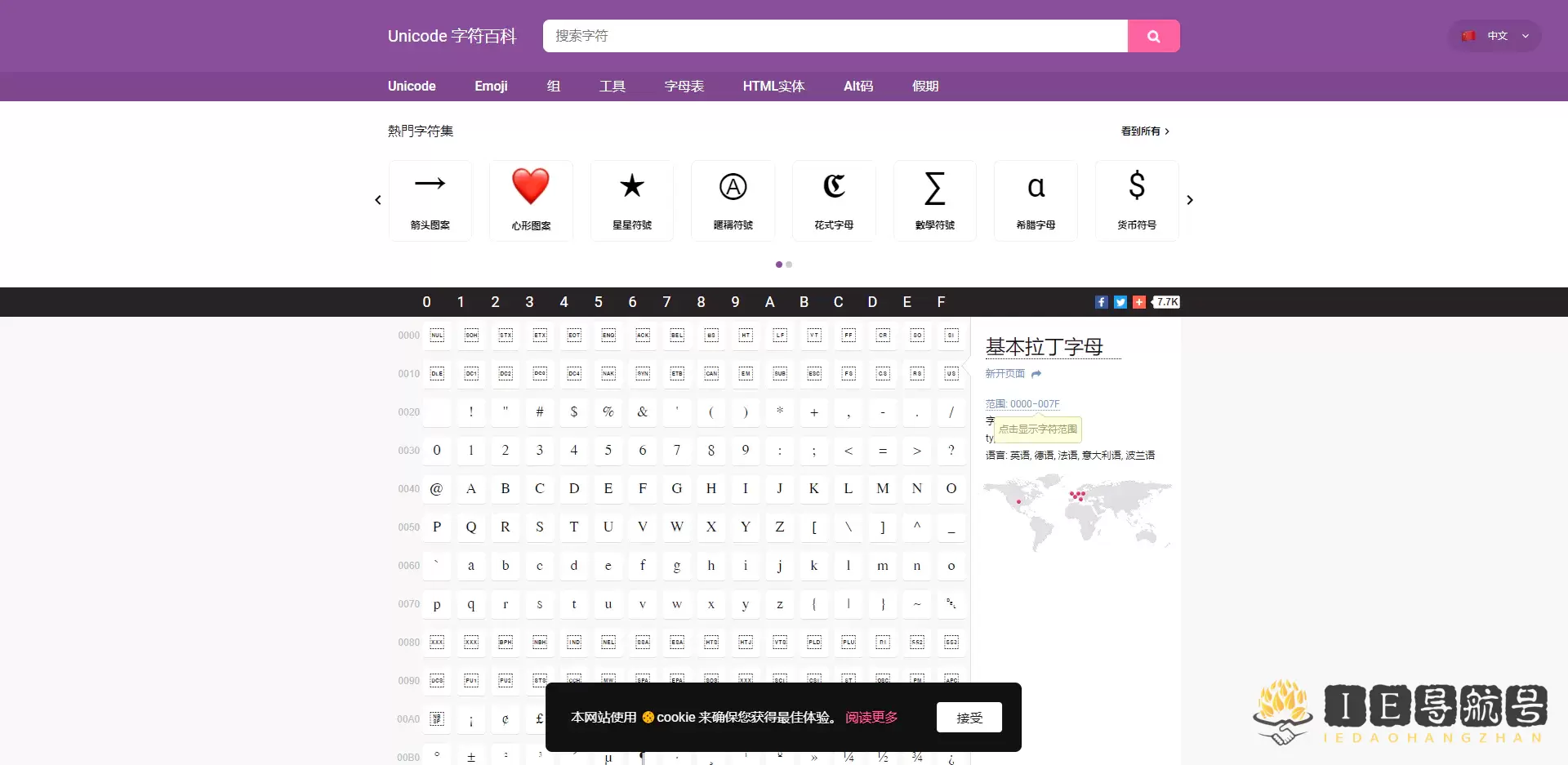
Task: Advance the carousel with the right chevron
Action: pos(1190,199)
